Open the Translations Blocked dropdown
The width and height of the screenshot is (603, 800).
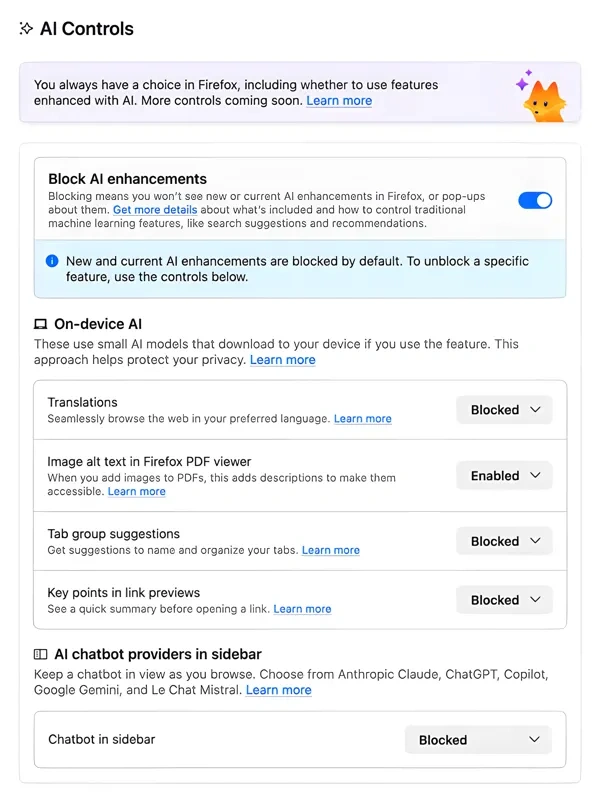click(504, 410)
